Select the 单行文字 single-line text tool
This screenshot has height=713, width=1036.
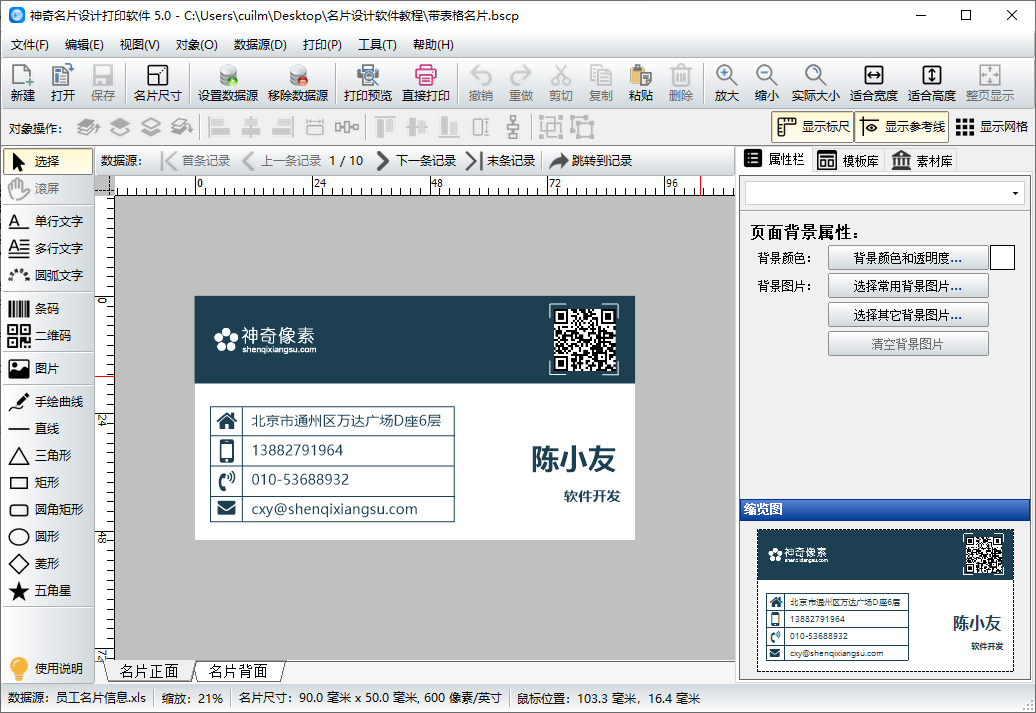point(48,221)
